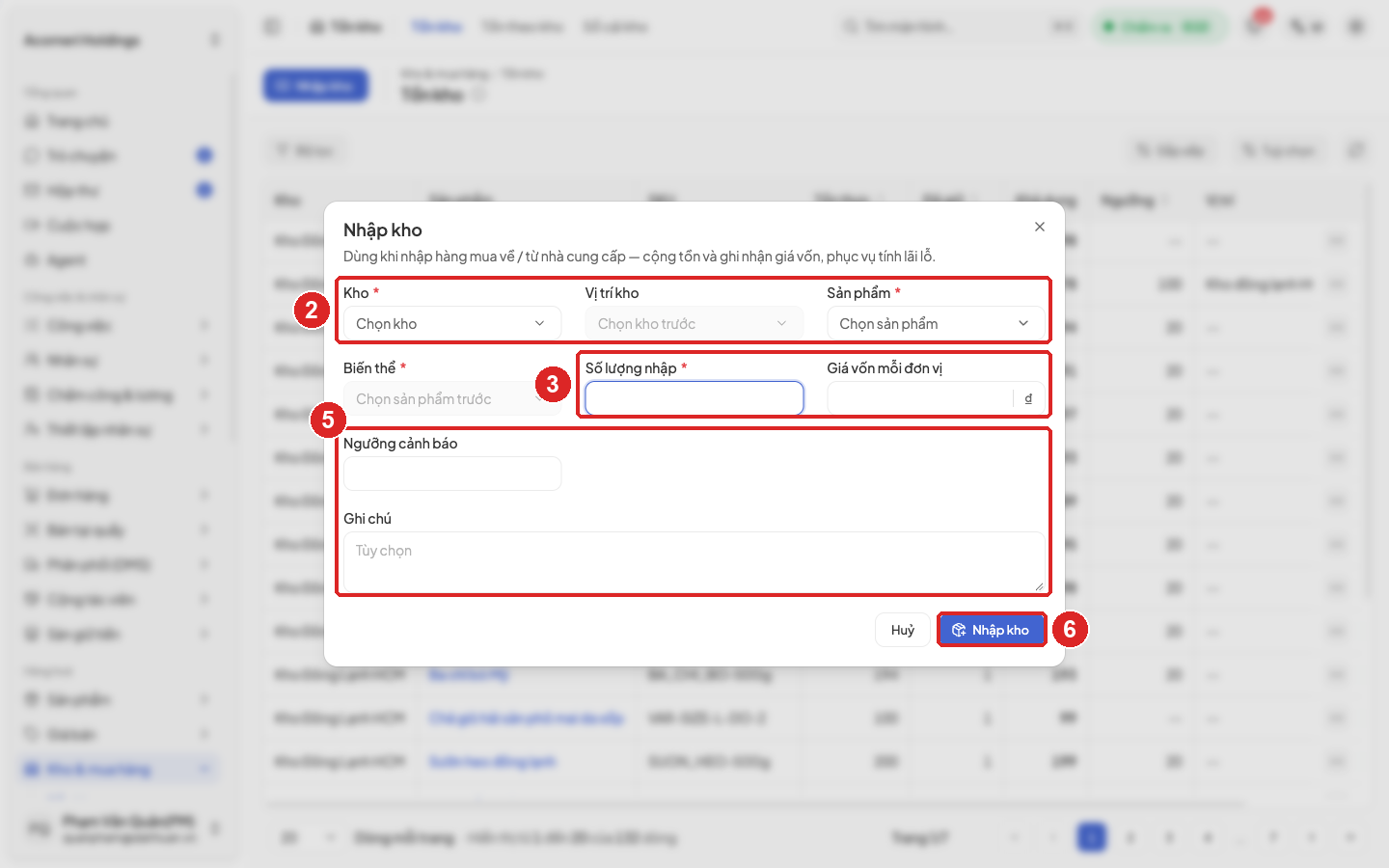This screenshot has width=1389, height=868.
Task: Click the Ghi chú text area
Action: 694,562
